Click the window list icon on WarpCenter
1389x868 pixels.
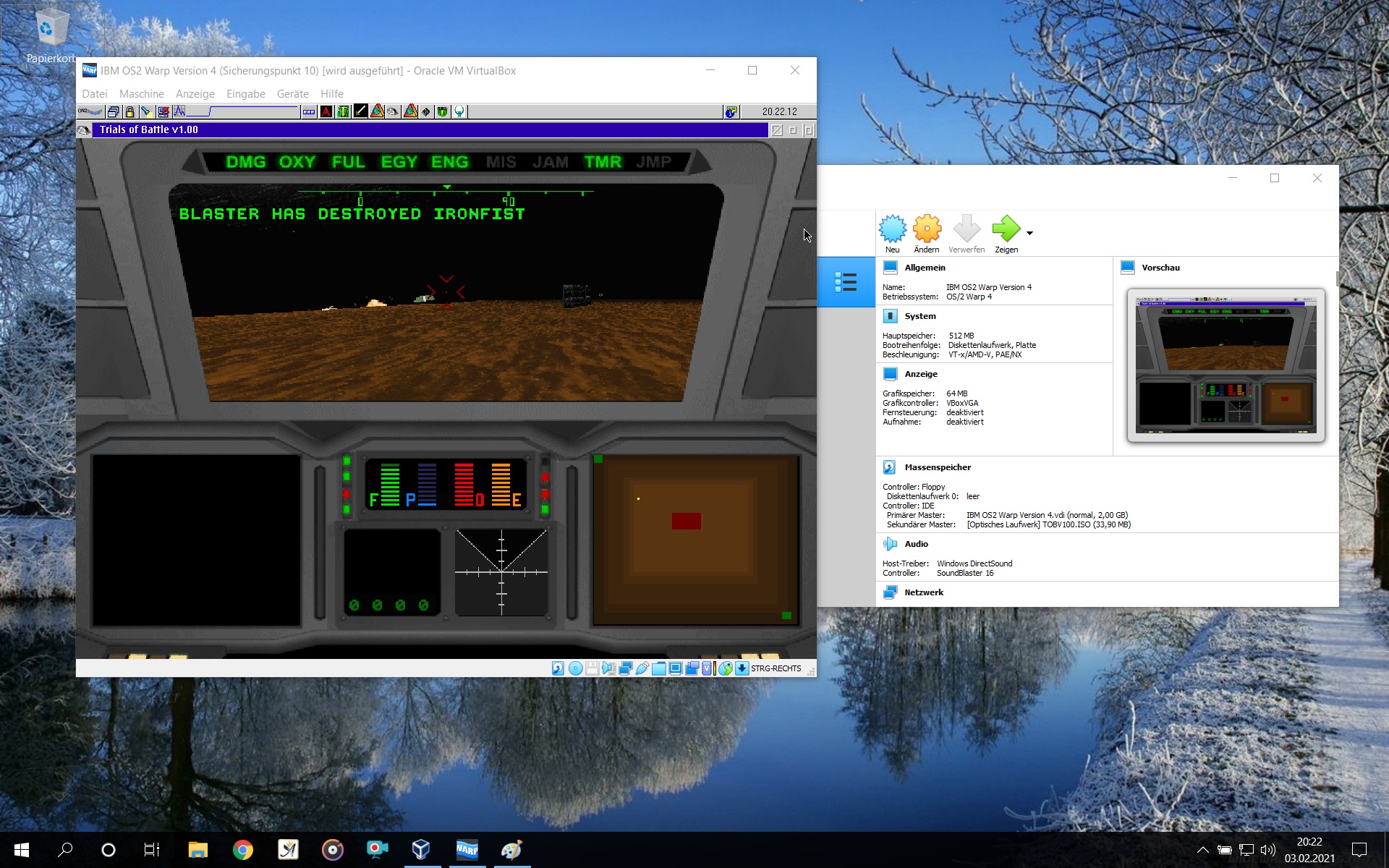(x=114, y=111)
